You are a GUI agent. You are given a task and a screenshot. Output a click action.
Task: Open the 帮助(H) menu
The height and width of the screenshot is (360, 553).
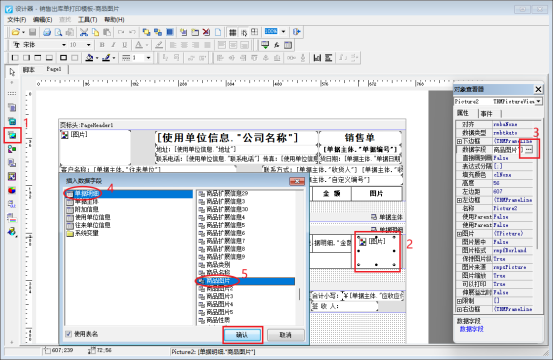(114, 20)
